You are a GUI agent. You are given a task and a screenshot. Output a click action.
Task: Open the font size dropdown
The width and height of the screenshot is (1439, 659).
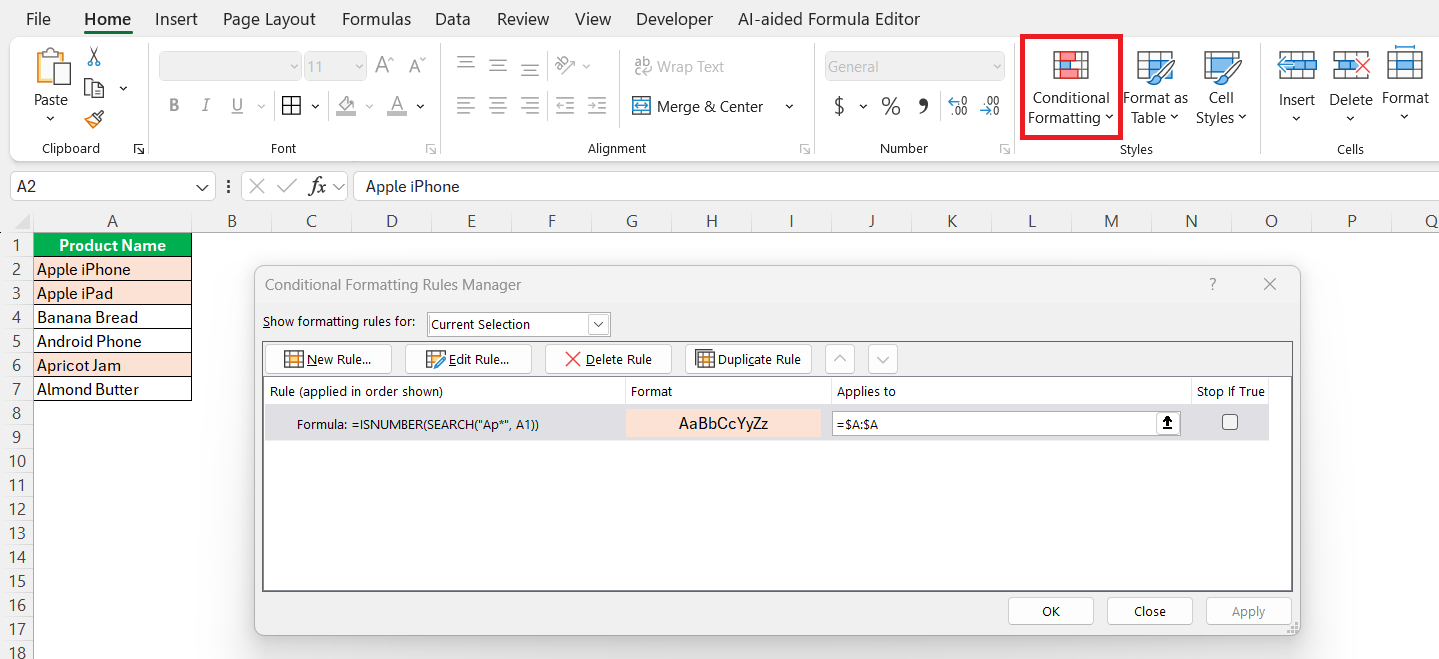pos(358,66)
